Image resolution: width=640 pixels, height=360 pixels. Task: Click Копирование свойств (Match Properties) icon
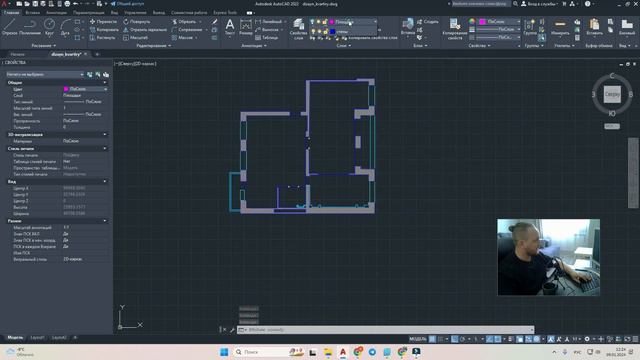pos(455,29)
